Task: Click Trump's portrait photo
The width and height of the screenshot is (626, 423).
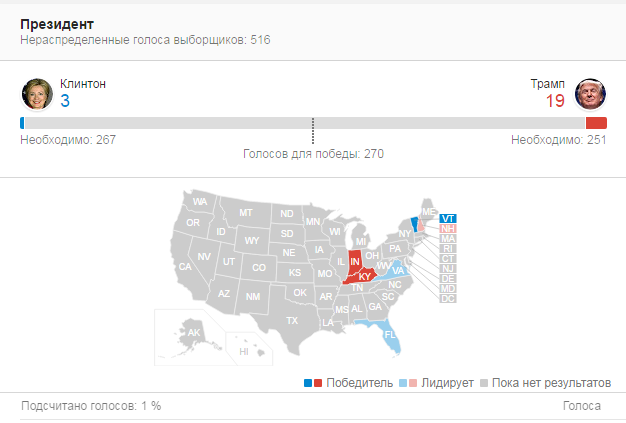Action: pos(590,93)
